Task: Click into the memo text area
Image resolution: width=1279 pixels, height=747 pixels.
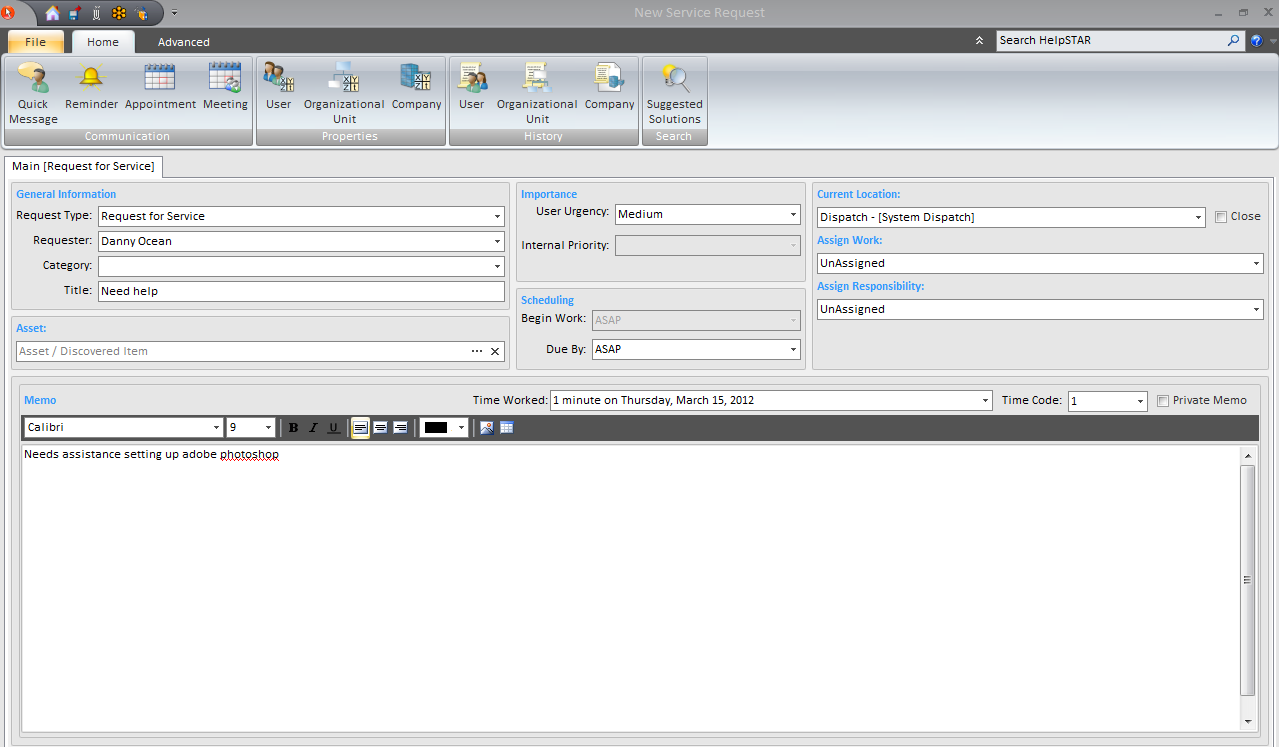Action: coord(631,587)
